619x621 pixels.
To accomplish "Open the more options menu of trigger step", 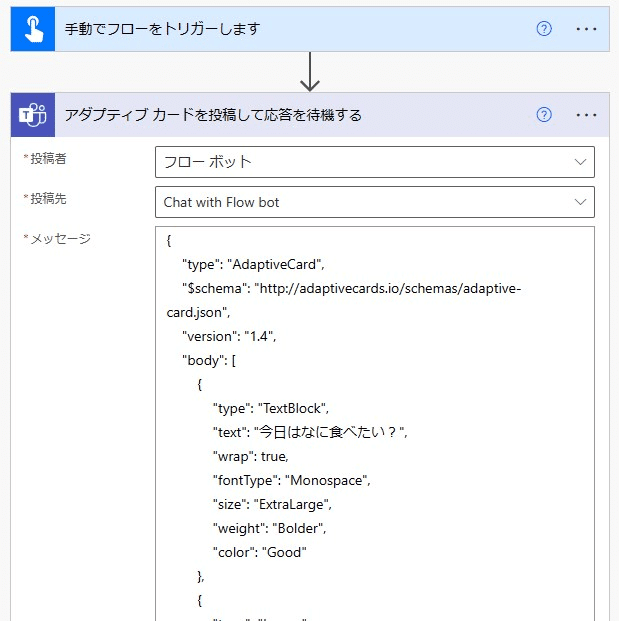I will pyautogui.click(x=586, y=29).
